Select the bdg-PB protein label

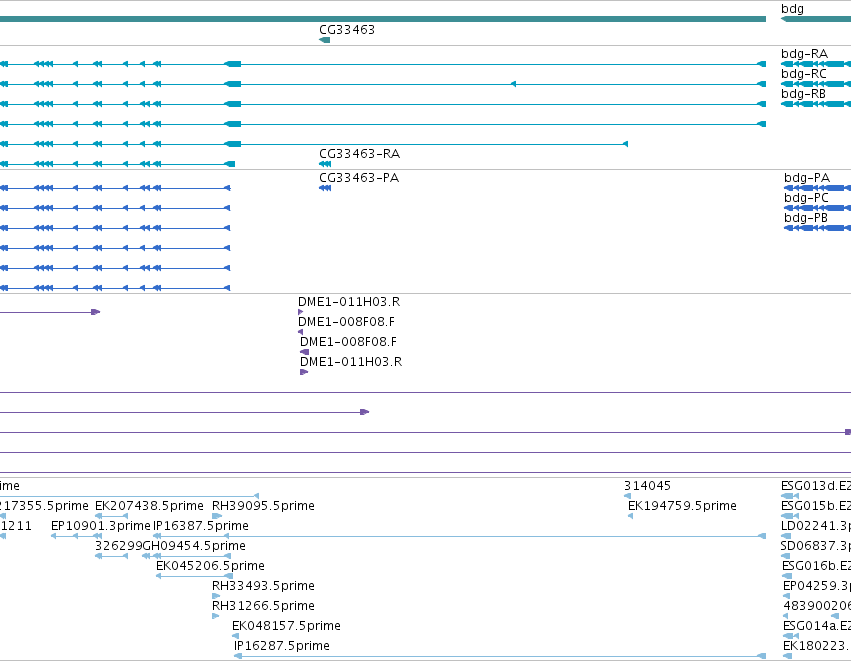click(x=806, y=218)
